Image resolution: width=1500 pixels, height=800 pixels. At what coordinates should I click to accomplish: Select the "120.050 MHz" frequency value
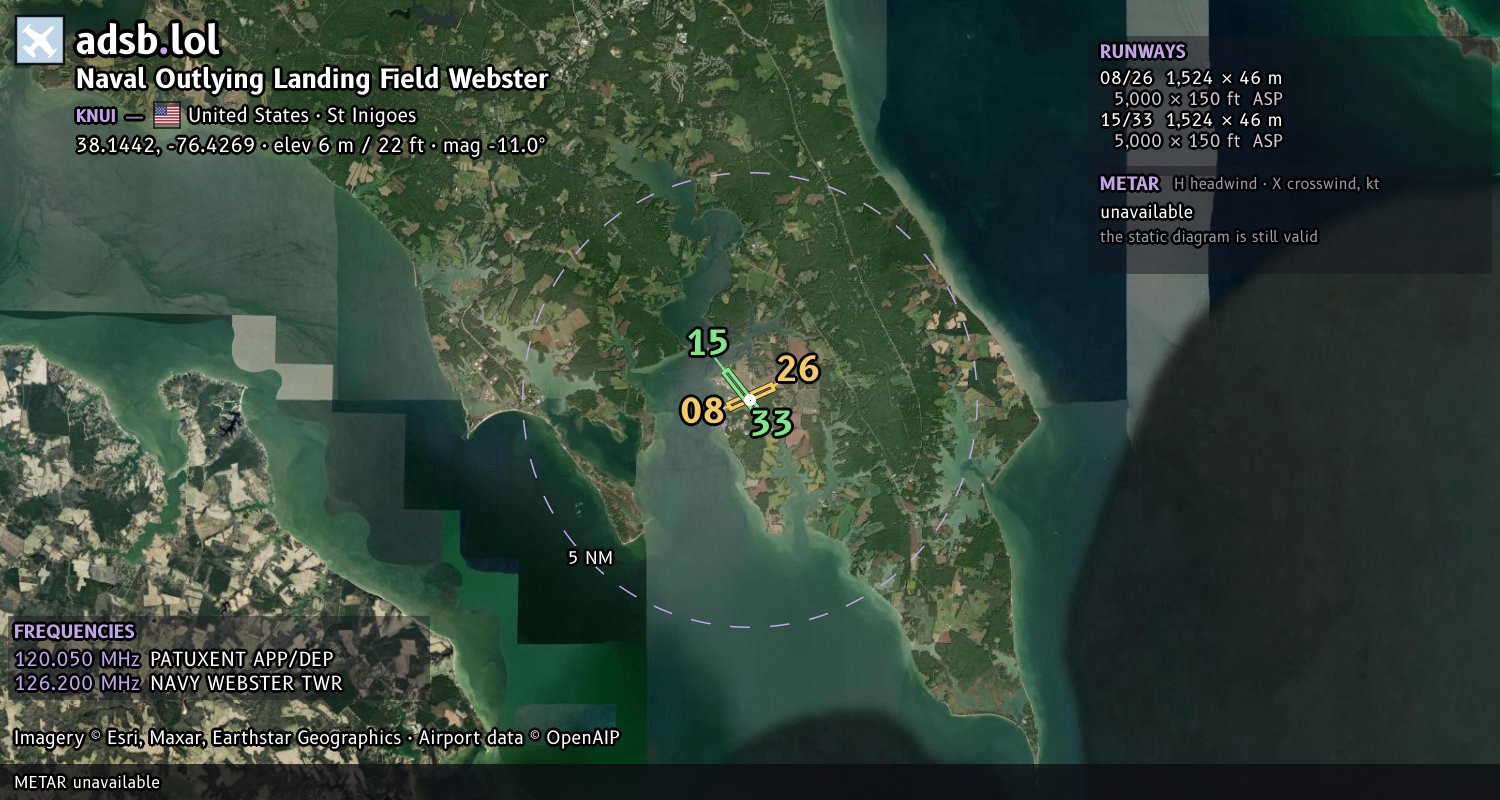click(x=77, y=659)
